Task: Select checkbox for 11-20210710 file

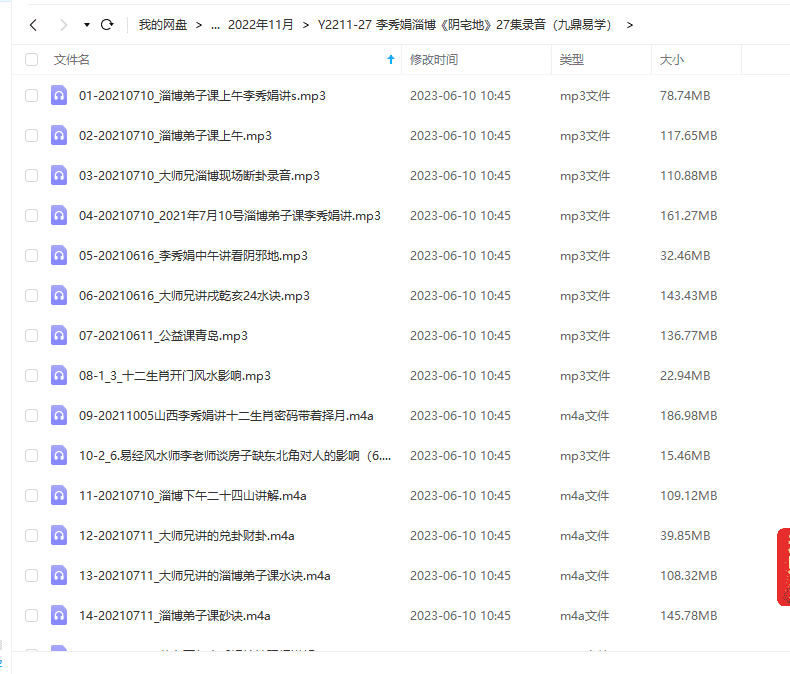Action: [32, 496]
